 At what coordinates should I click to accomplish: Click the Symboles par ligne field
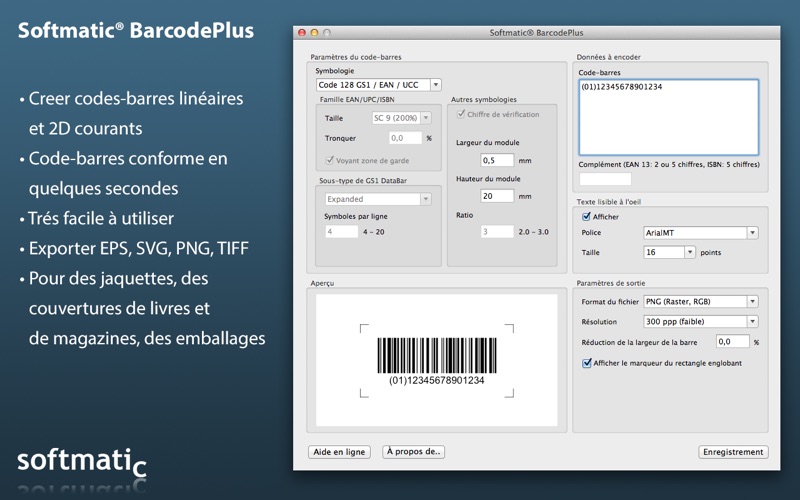coord(341,232)
